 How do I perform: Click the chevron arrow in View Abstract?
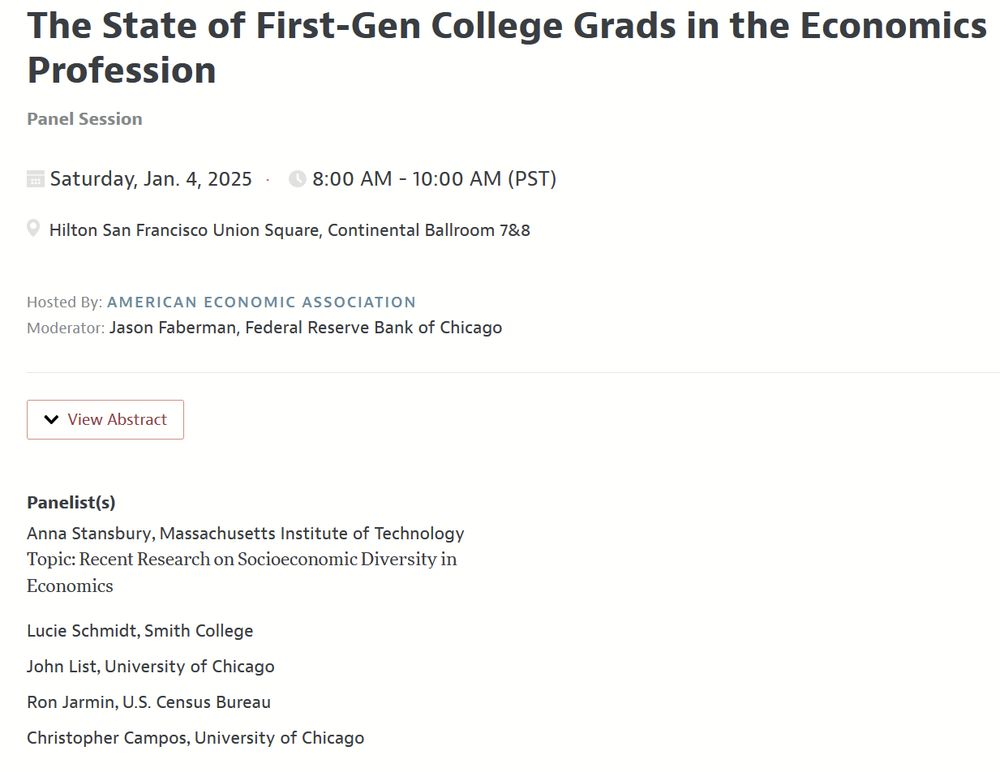51,419
